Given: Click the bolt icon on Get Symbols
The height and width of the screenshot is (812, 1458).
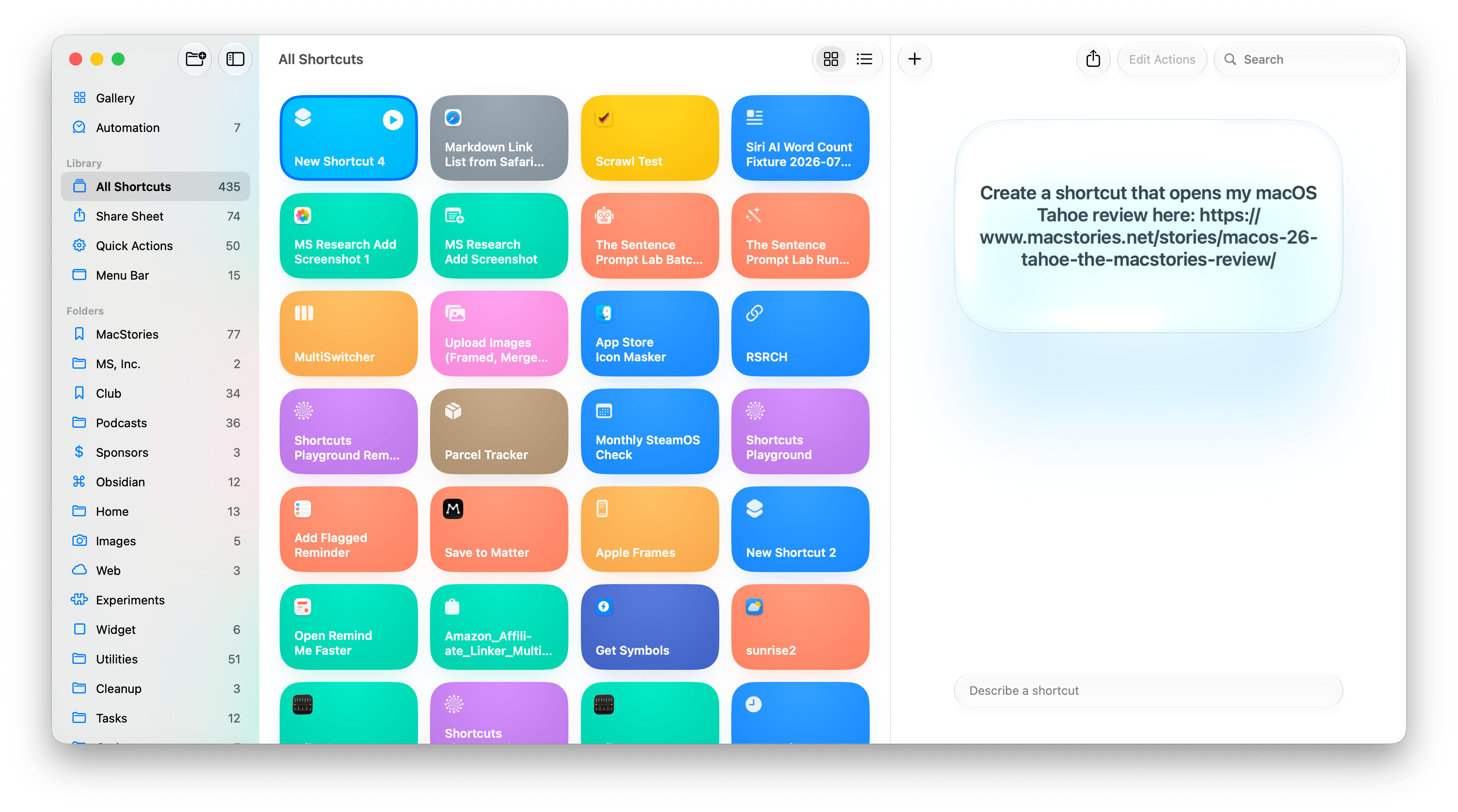Looking at the screenshot, I should [x=604, y=607].
